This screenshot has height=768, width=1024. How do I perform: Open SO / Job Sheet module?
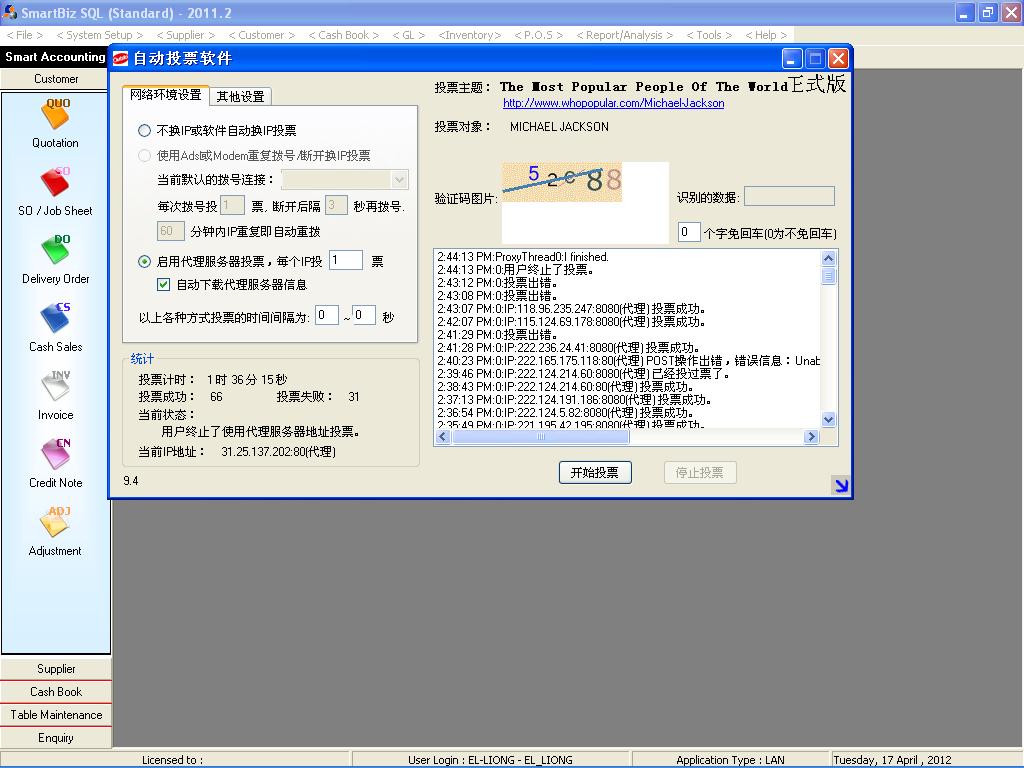point(55,184)
